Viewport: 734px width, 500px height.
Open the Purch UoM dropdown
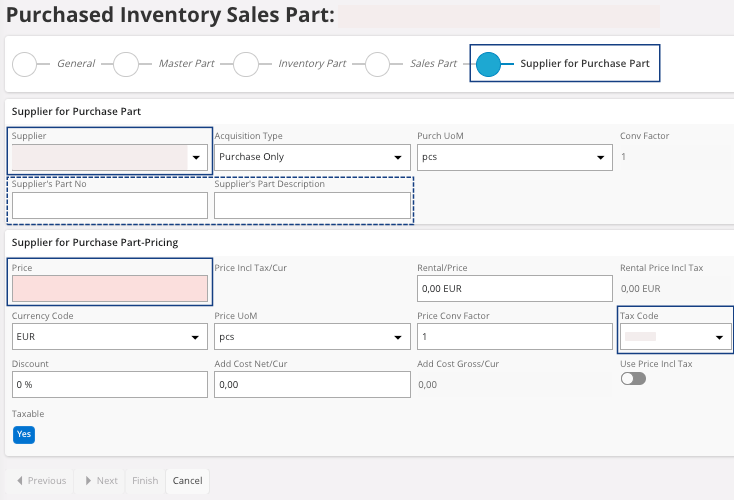[600, 158]
